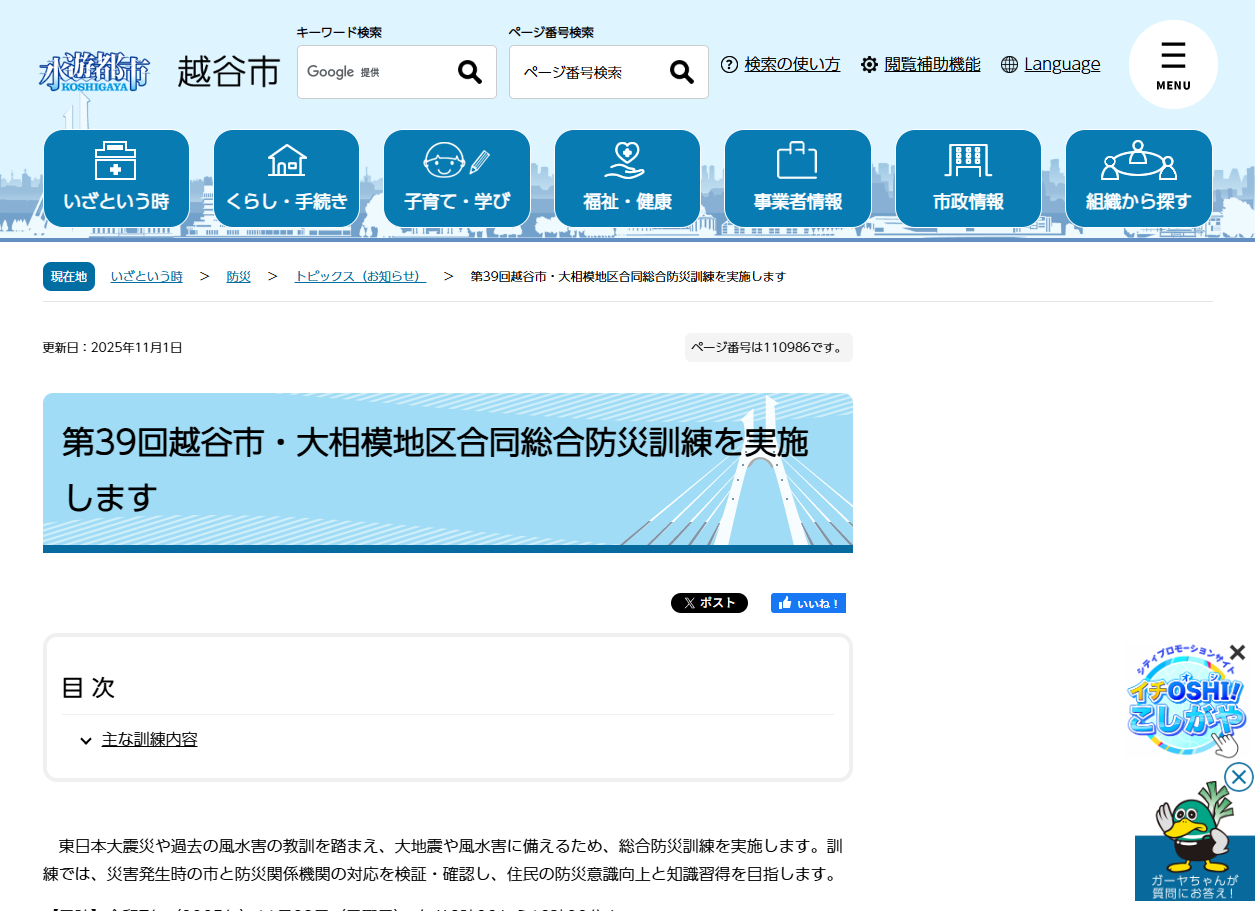Open the いざという時 emergency category
Viewport: 1255px width, 911px height.
[116, 179]
